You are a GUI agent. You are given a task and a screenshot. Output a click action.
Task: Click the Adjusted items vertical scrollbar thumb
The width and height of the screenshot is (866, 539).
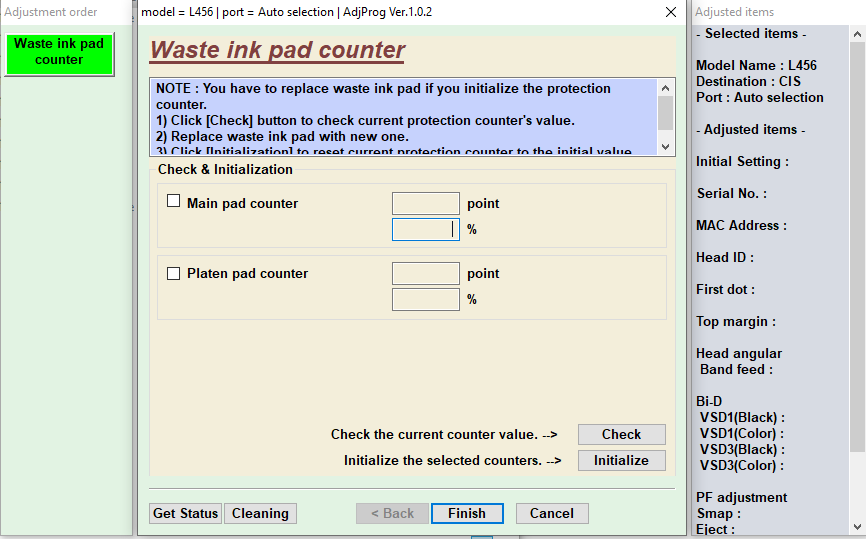(x=857, y=240)
